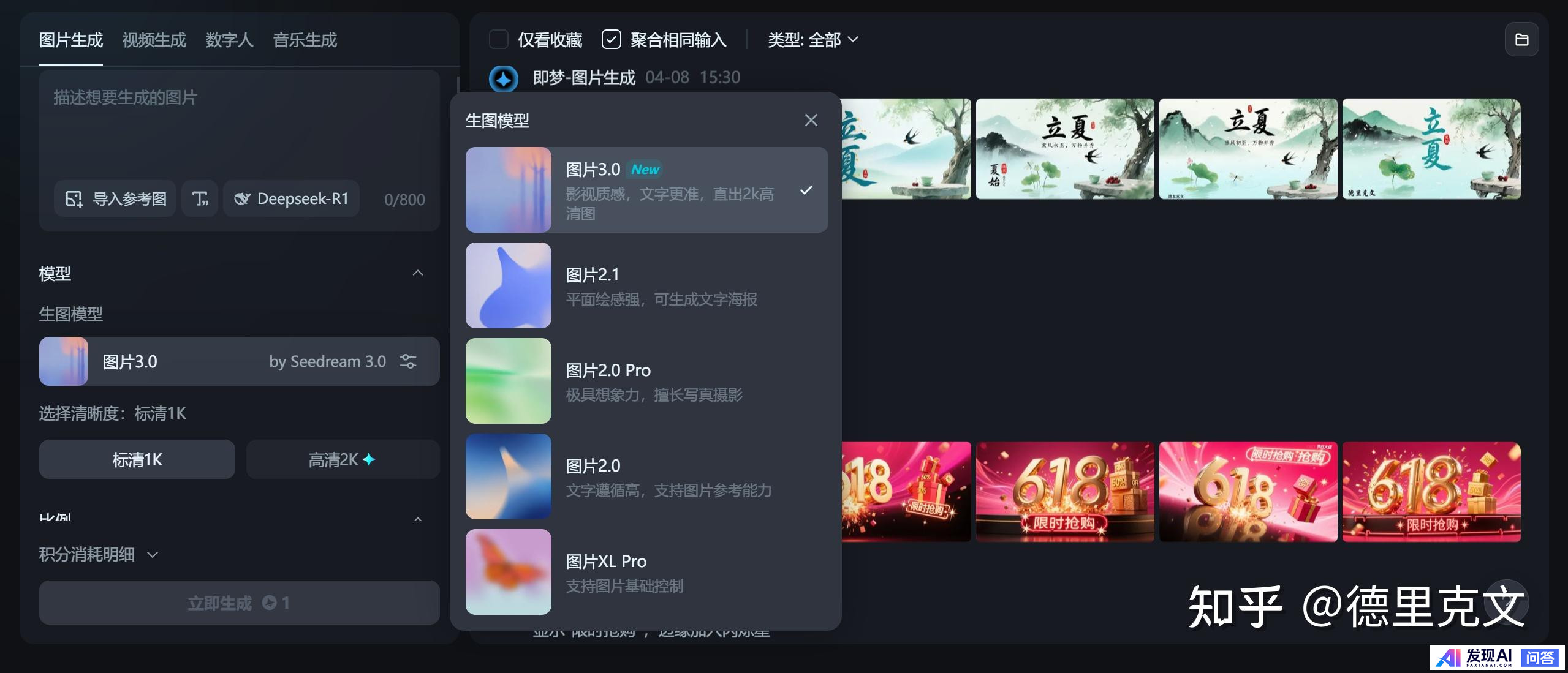
Task: Switch to the 图片生成 tab
Action: click(70, 40)
